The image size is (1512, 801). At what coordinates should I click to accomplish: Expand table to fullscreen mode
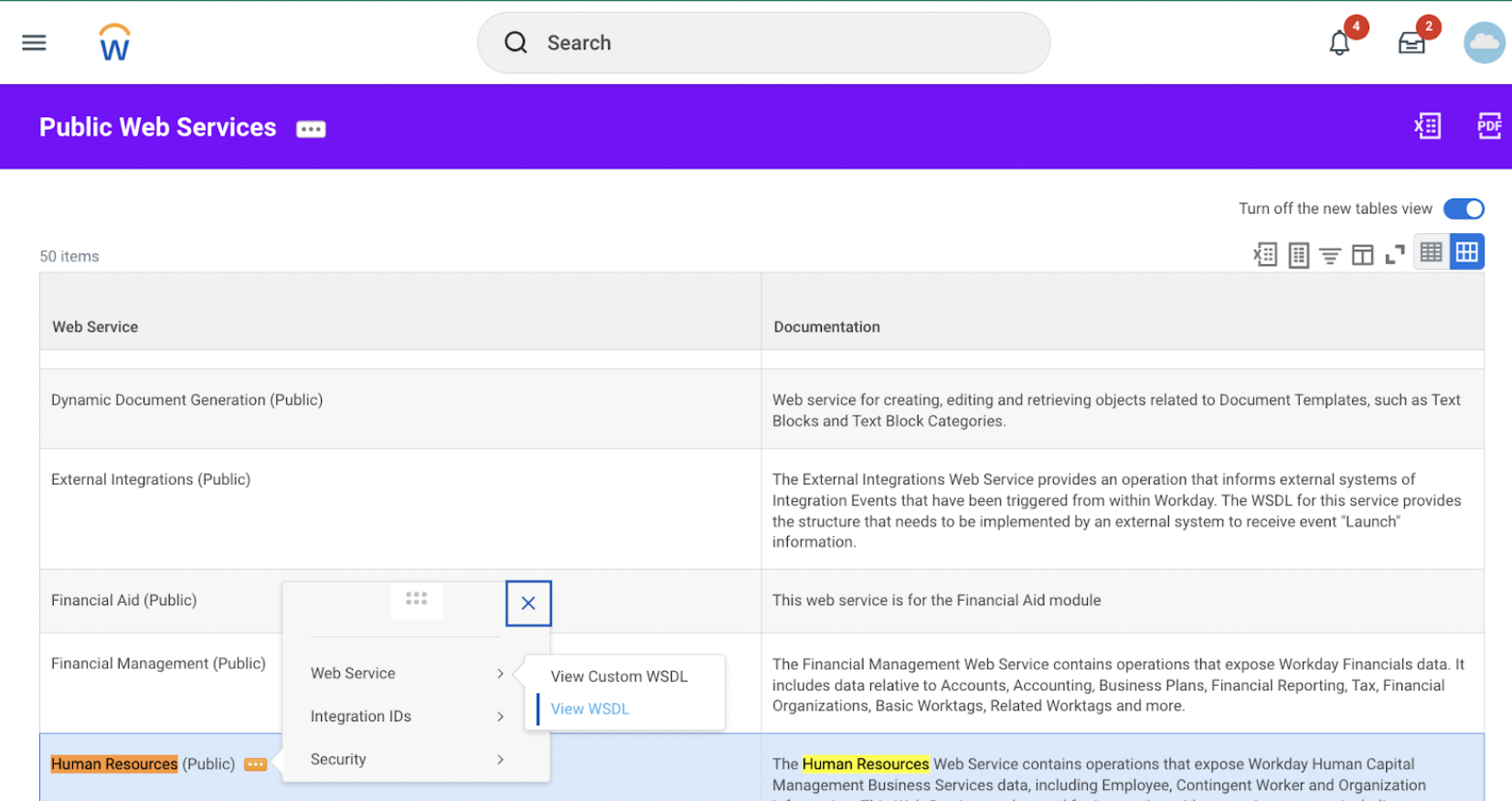1394,255
